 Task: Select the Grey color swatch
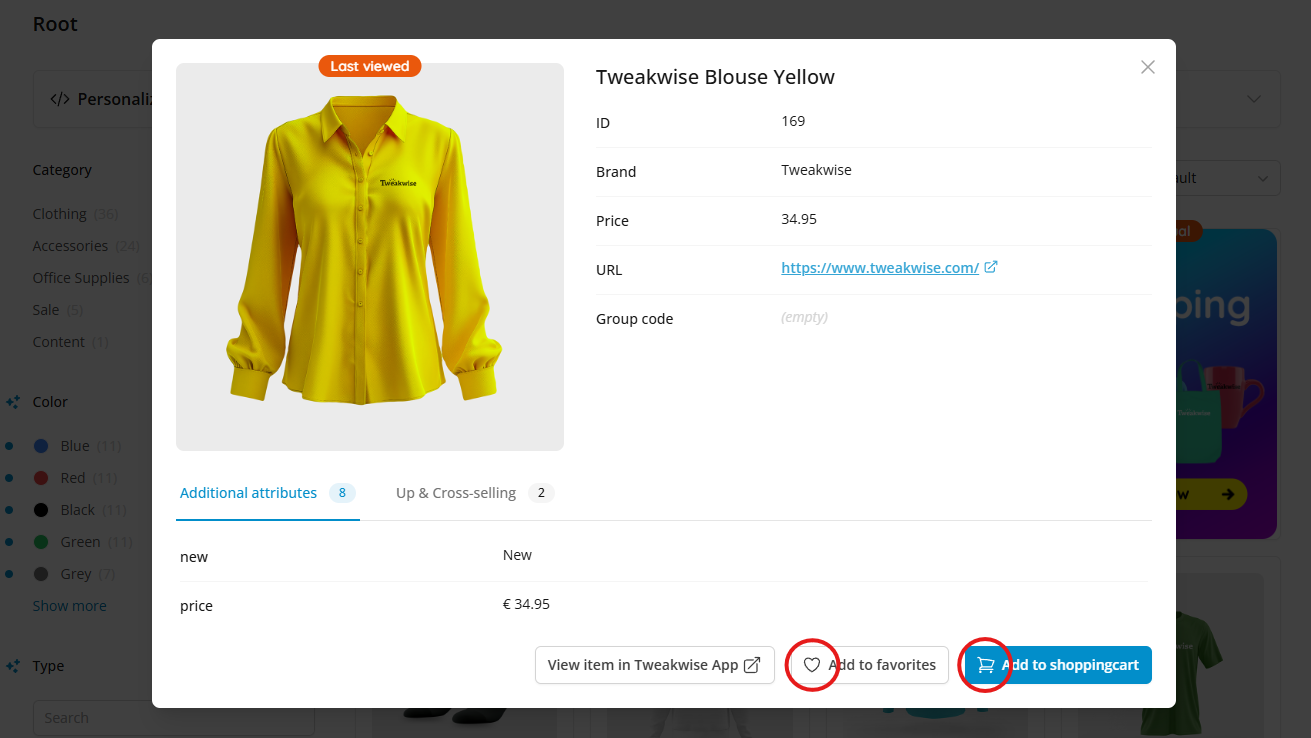41,574
